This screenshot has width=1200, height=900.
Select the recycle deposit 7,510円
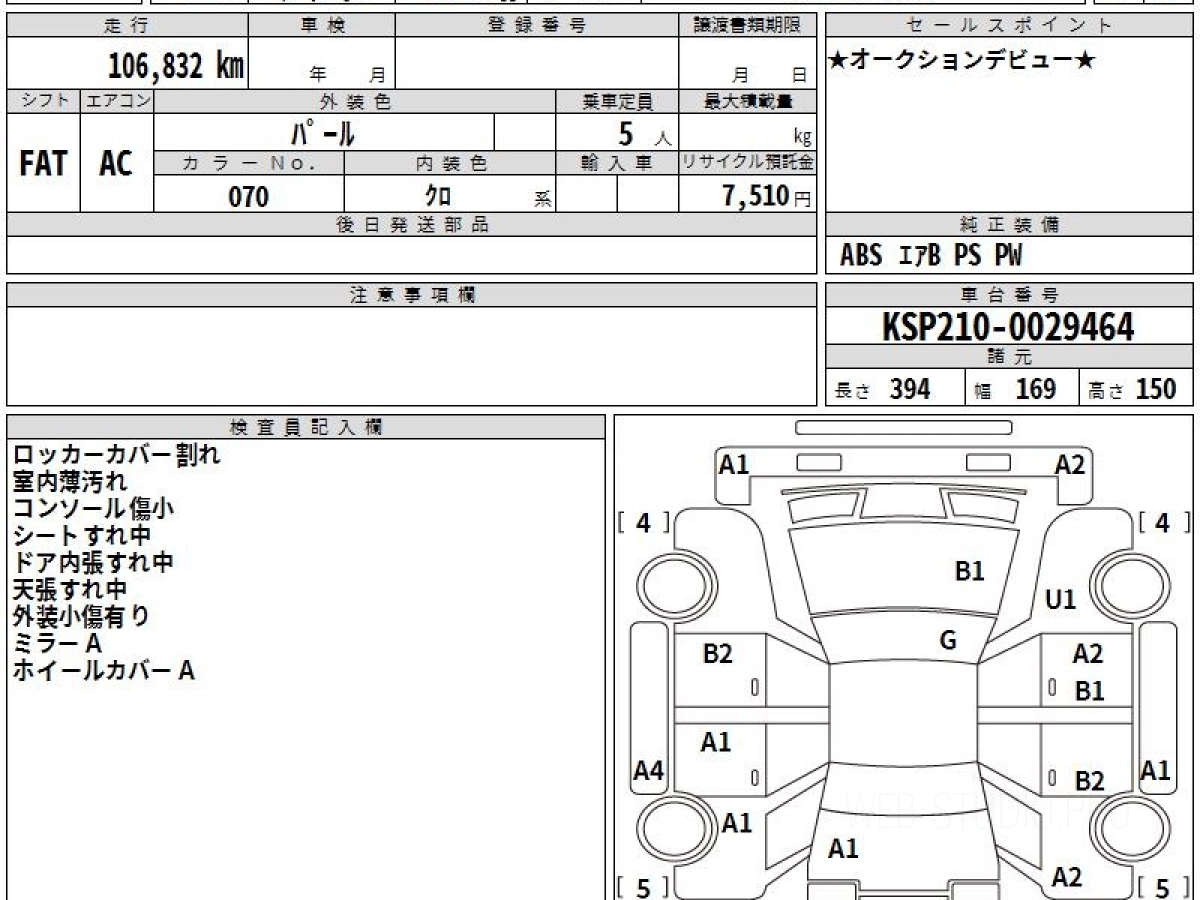pyautogui.click(x=767, y=196)
